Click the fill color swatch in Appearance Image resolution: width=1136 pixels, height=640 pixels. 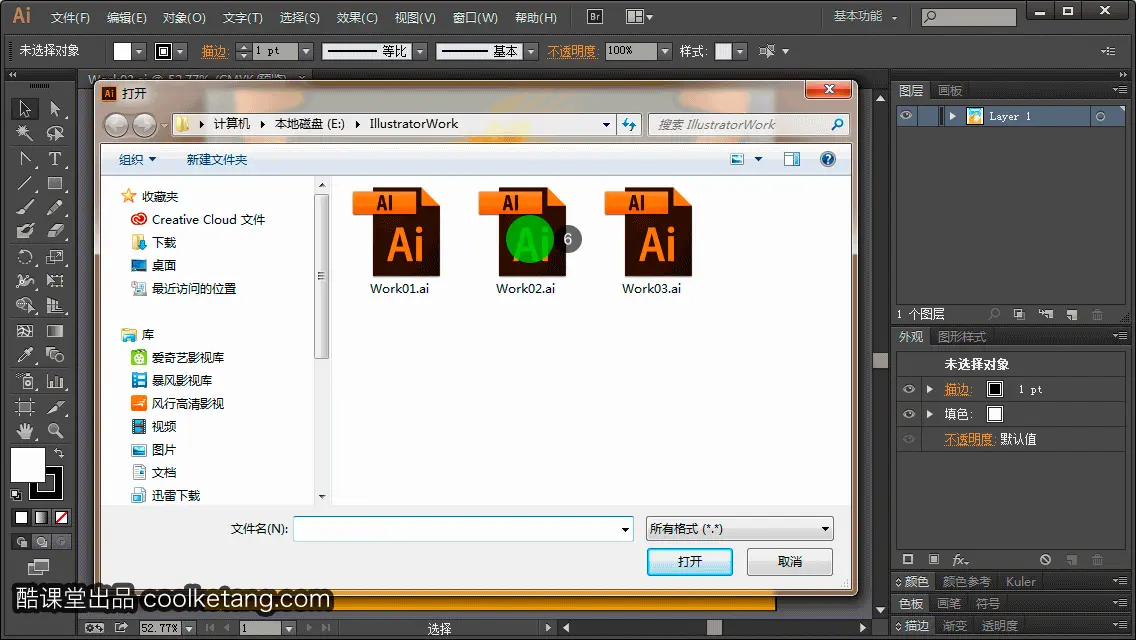tap(995, 414)
